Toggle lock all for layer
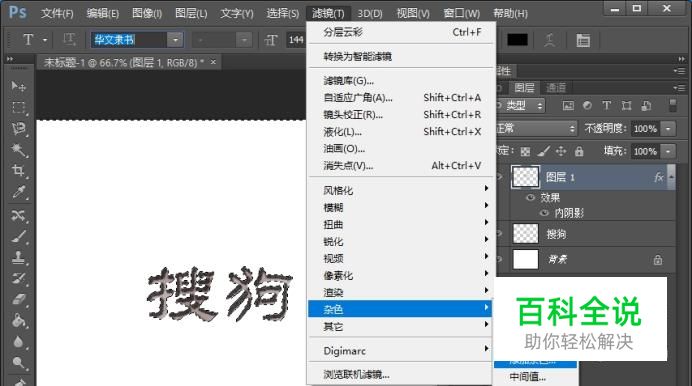Screen dimensions: 692x386 tap(579, 152)
